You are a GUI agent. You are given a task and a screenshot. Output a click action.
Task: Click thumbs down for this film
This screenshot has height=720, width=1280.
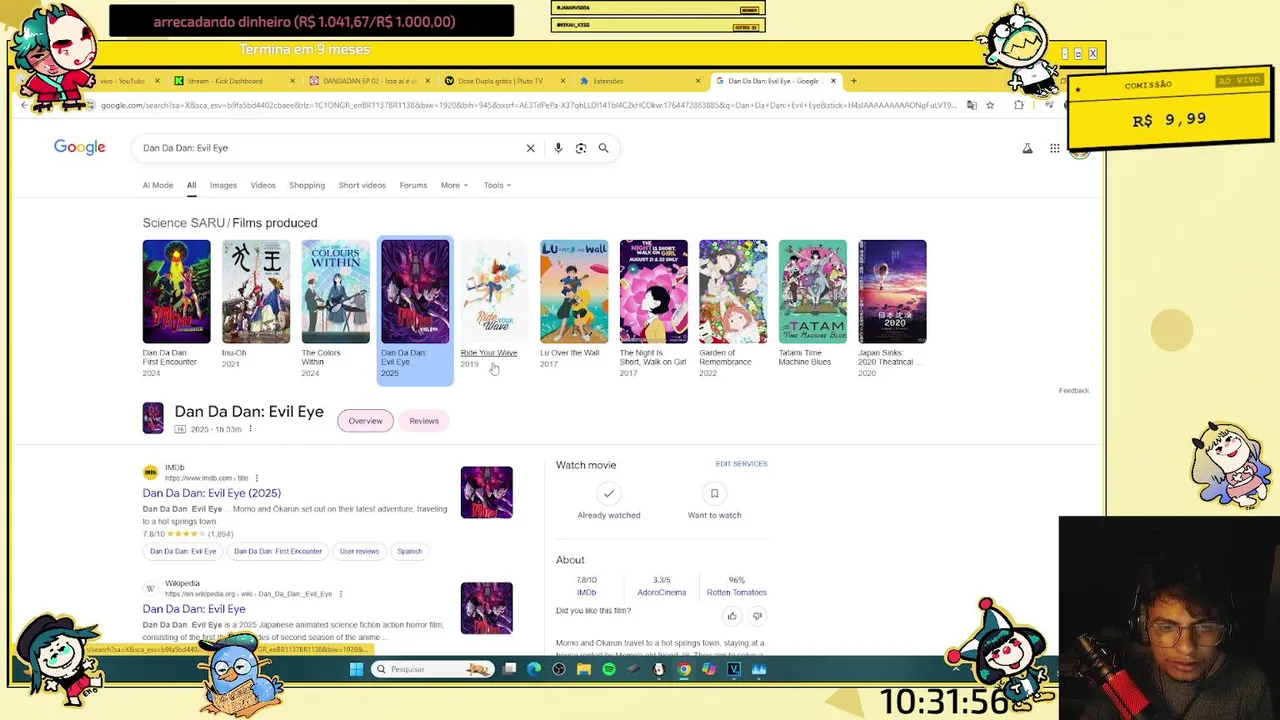click(x=757, y=616)
